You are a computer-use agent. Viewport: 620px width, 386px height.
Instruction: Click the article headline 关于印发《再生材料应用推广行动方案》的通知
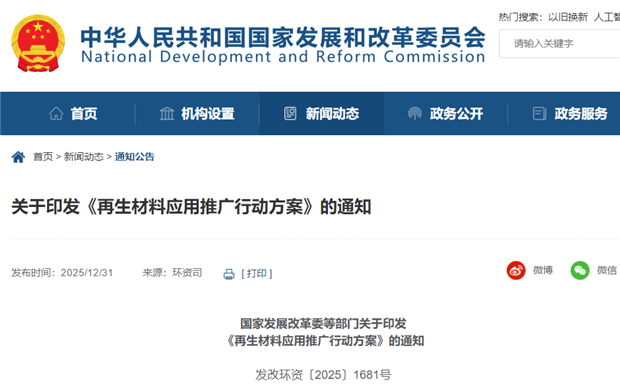pos(191,207)
